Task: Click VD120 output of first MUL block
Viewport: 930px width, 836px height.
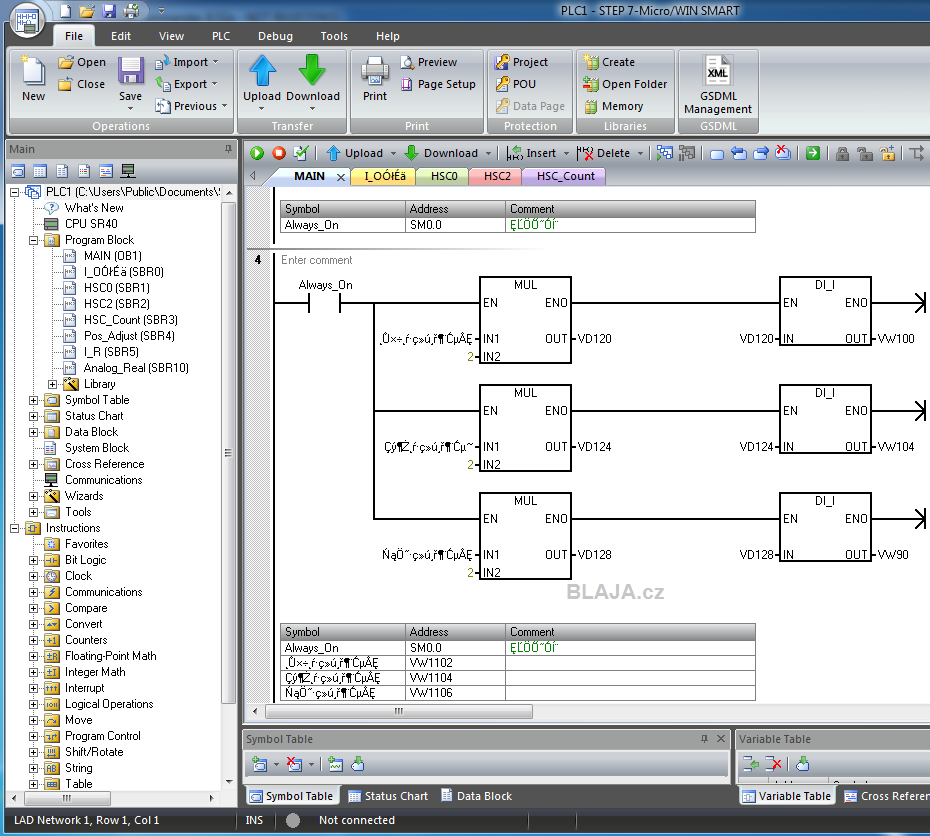Action: tap(594, 339)
